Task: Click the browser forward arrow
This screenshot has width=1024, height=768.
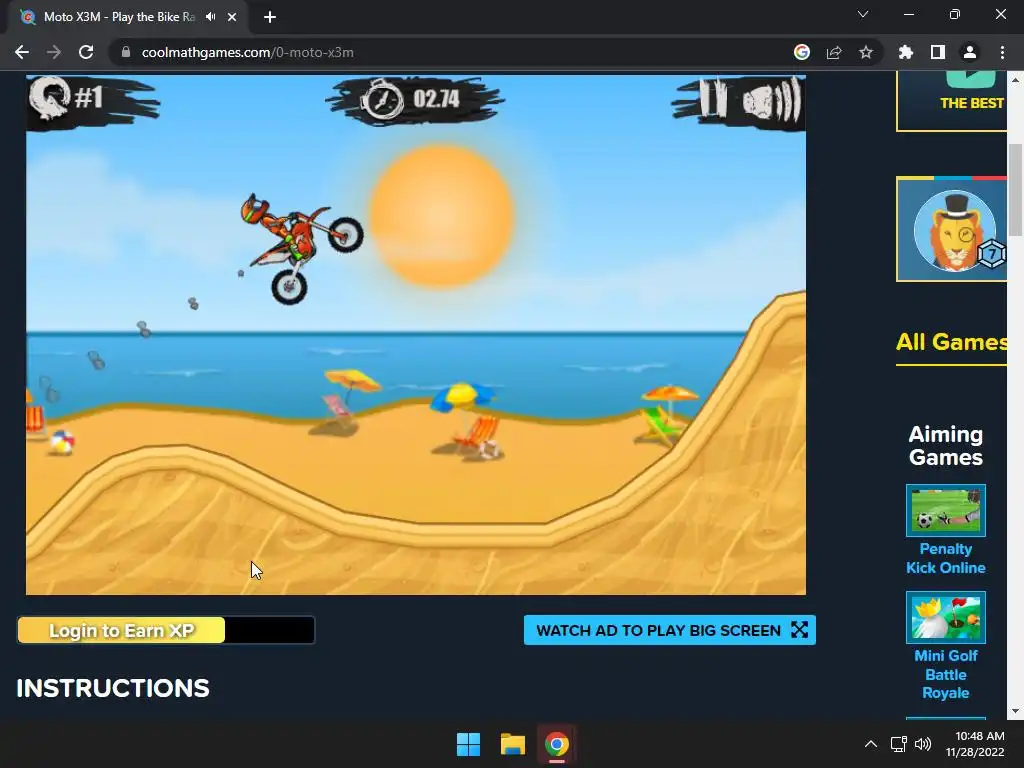Action: click(54, 52)
